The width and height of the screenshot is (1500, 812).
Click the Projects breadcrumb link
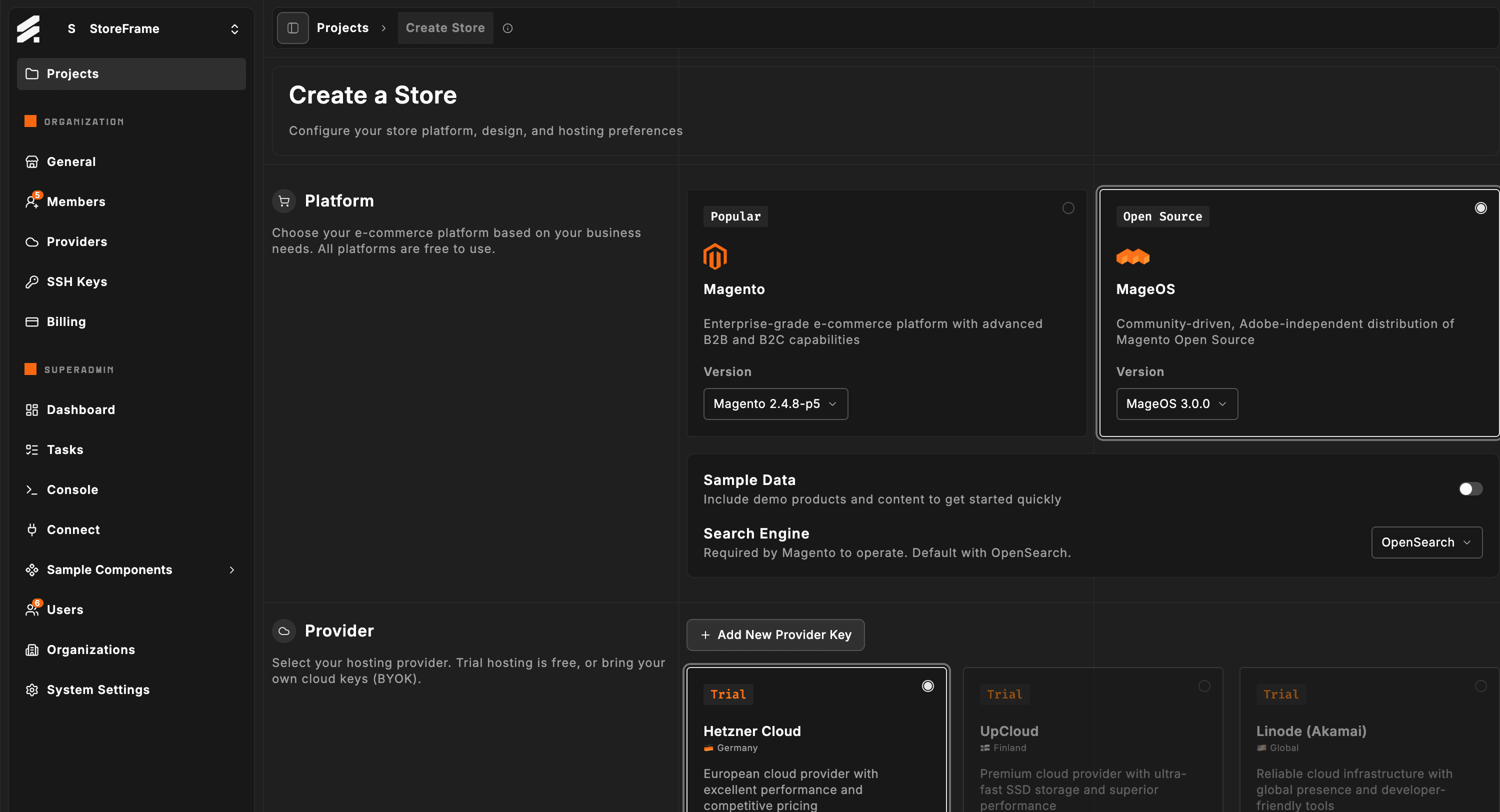[342, 28]
